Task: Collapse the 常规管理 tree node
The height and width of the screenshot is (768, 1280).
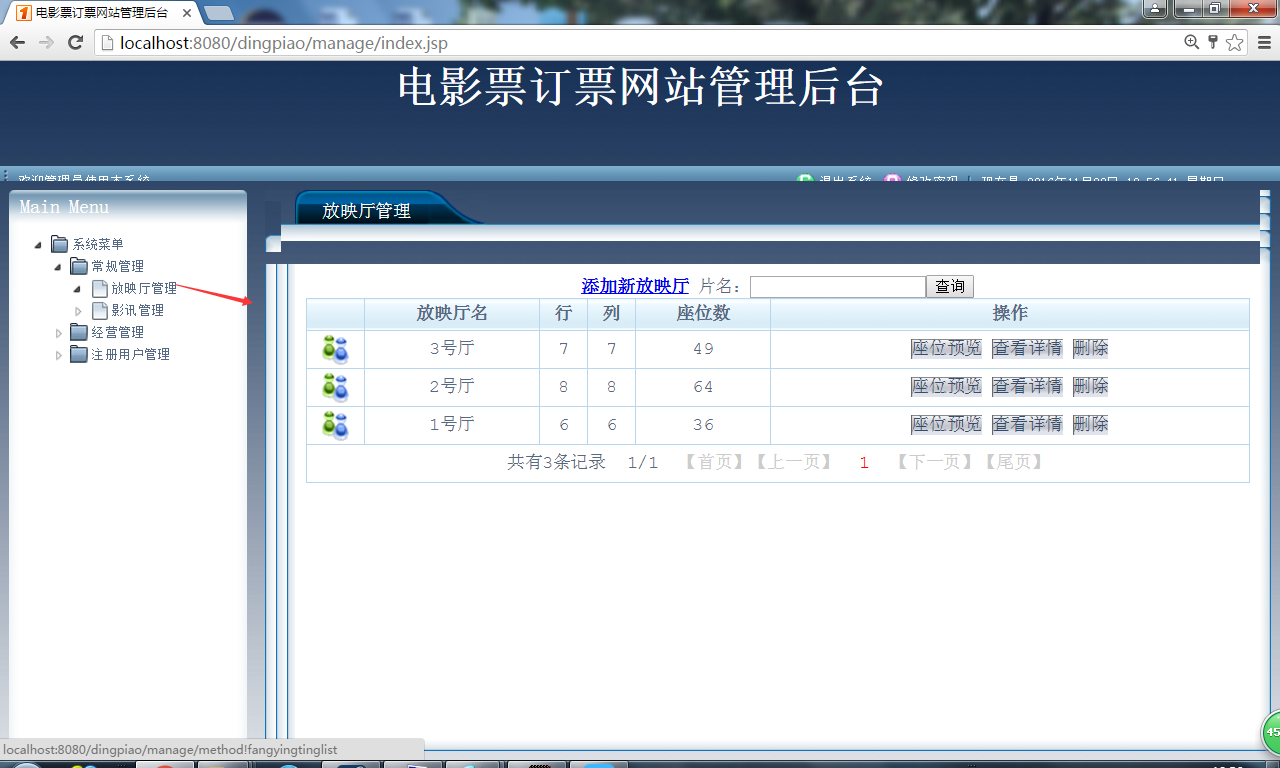Action: (x=58, y=267)
